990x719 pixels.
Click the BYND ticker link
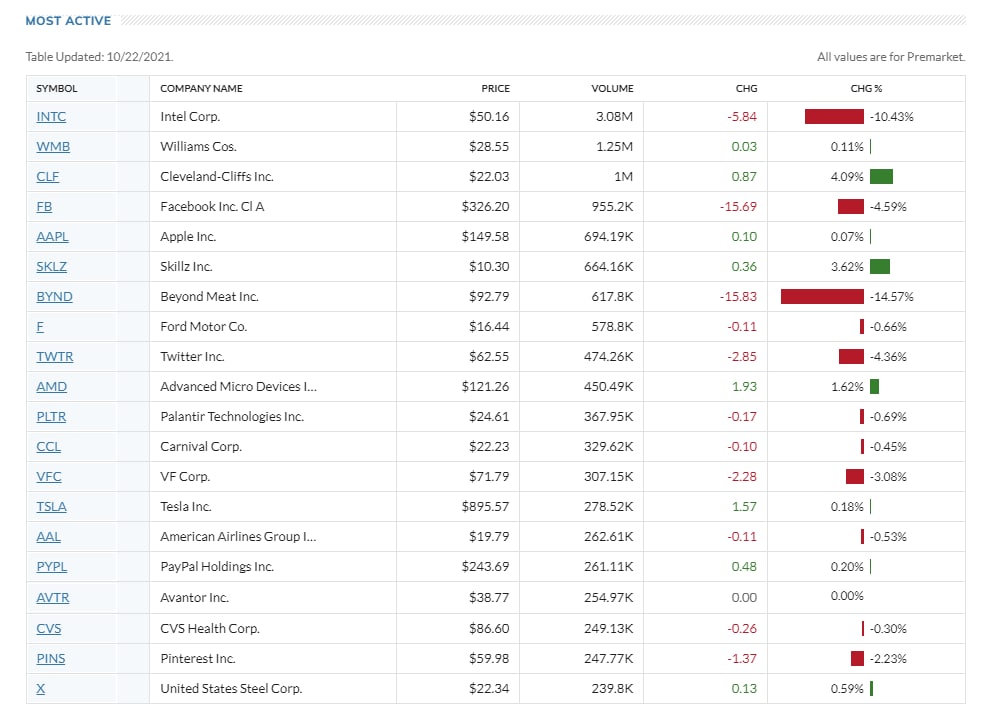point(54,297)
